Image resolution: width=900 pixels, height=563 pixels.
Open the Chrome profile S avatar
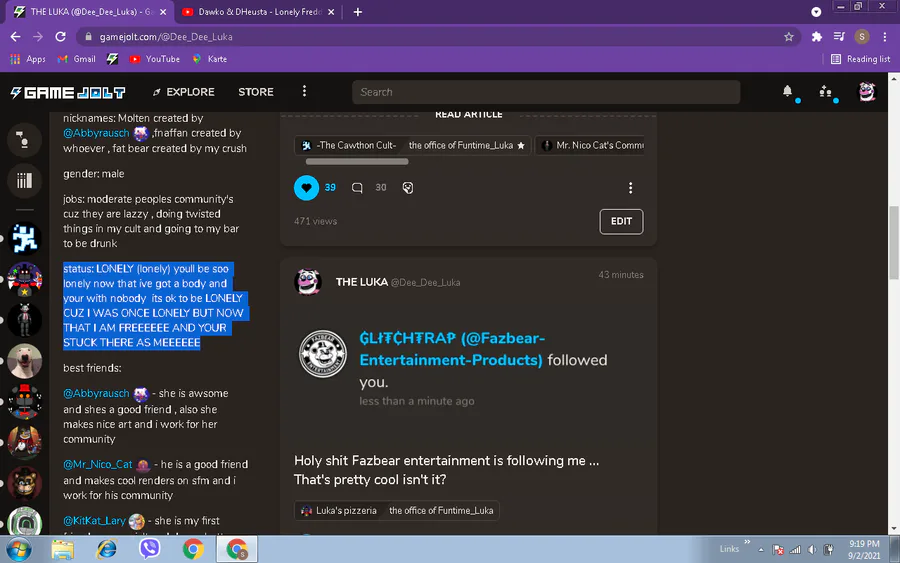point(862,37)
